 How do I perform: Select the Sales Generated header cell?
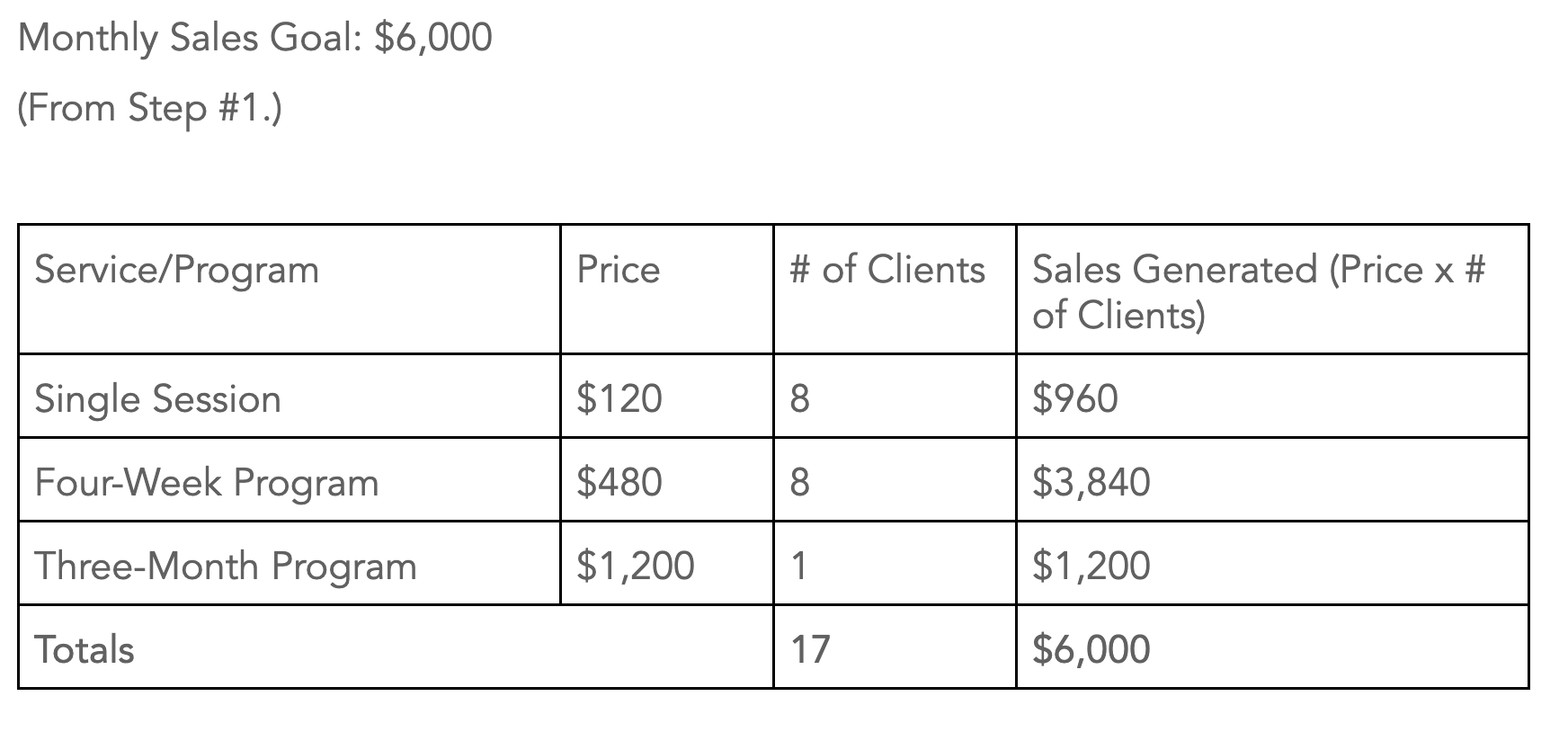[1272, 289]
